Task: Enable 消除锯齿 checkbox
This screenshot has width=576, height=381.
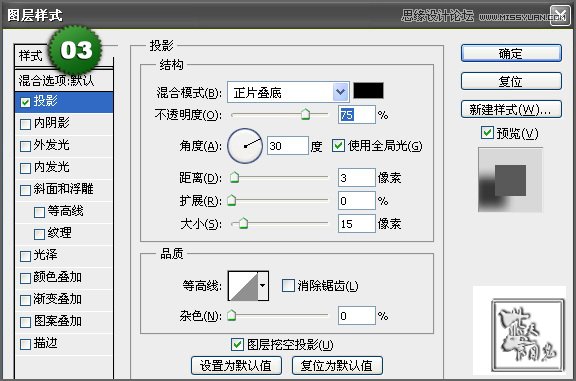Action: (288, 285)
